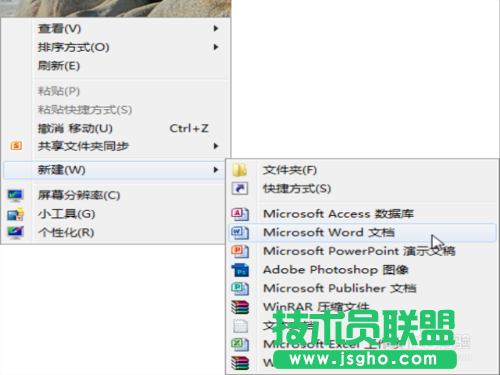Image resolution: width=500 pixels, height=375 pixels.
Task: Click the orange S icon beside 共享文件夹同步
Action: pyautogui.click(x=16, y=146)
